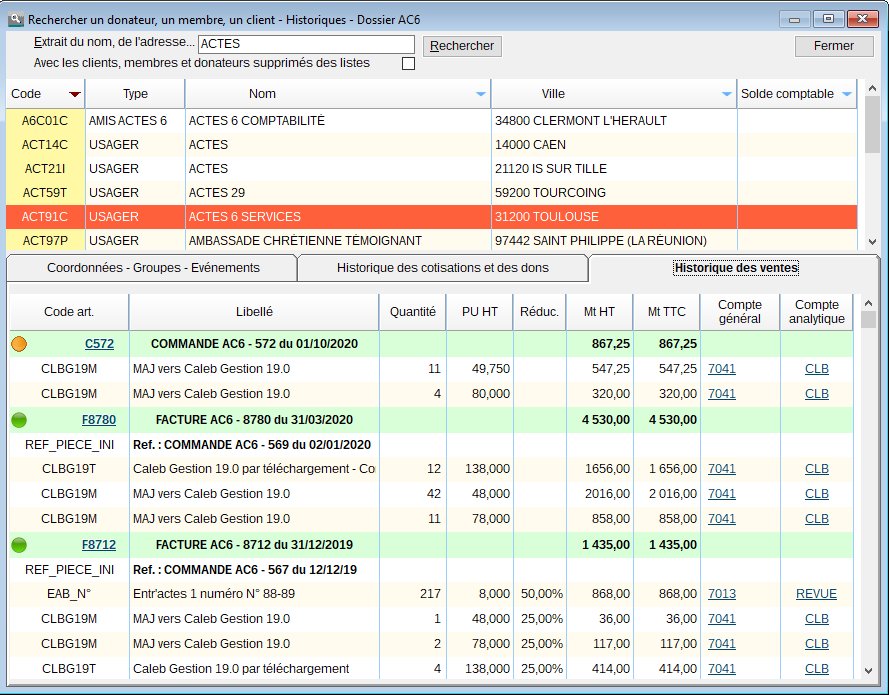Click the Quantité column header

[x=413, y=312]
